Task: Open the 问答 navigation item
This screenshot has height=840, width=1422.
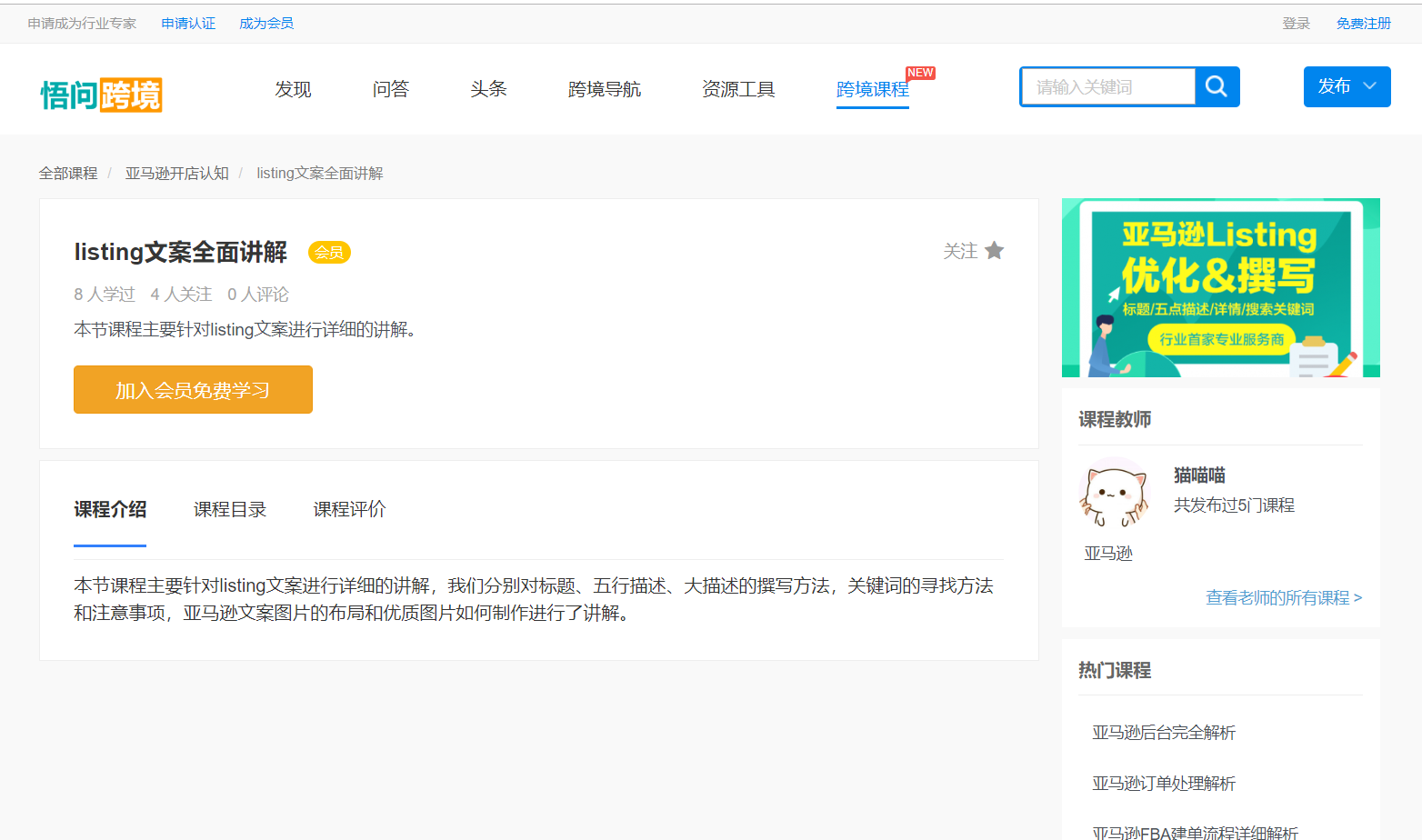Action: (x=391, y=89)
